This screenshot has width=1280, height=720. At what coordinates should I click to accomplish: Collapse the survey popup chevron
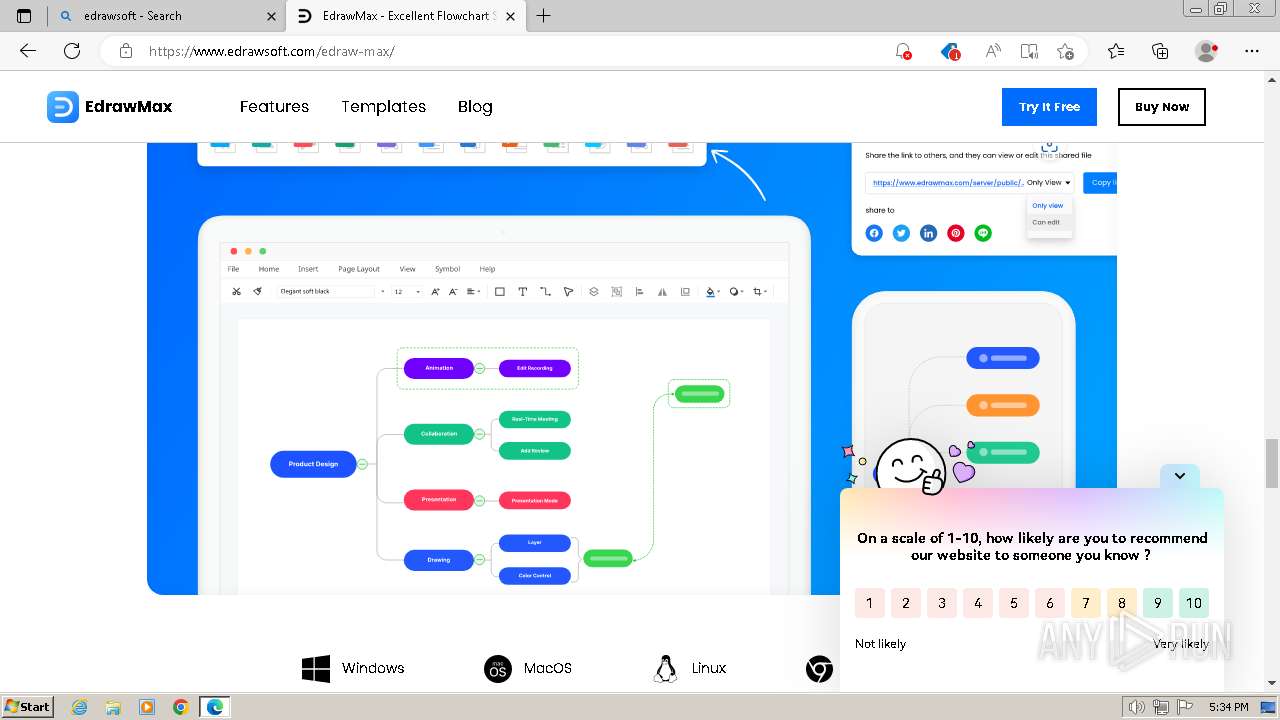tap(1180, 476)
